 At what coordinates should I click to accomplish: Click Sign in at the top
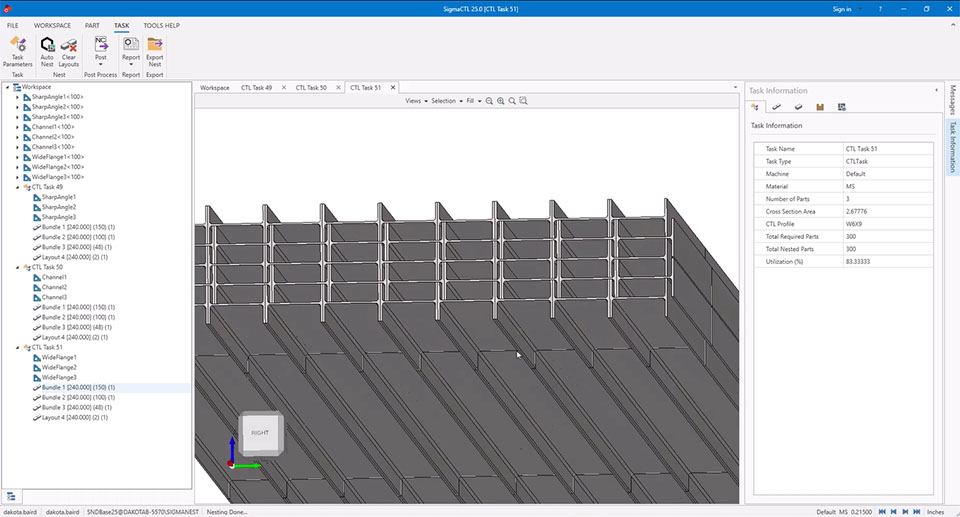(842, 9)
